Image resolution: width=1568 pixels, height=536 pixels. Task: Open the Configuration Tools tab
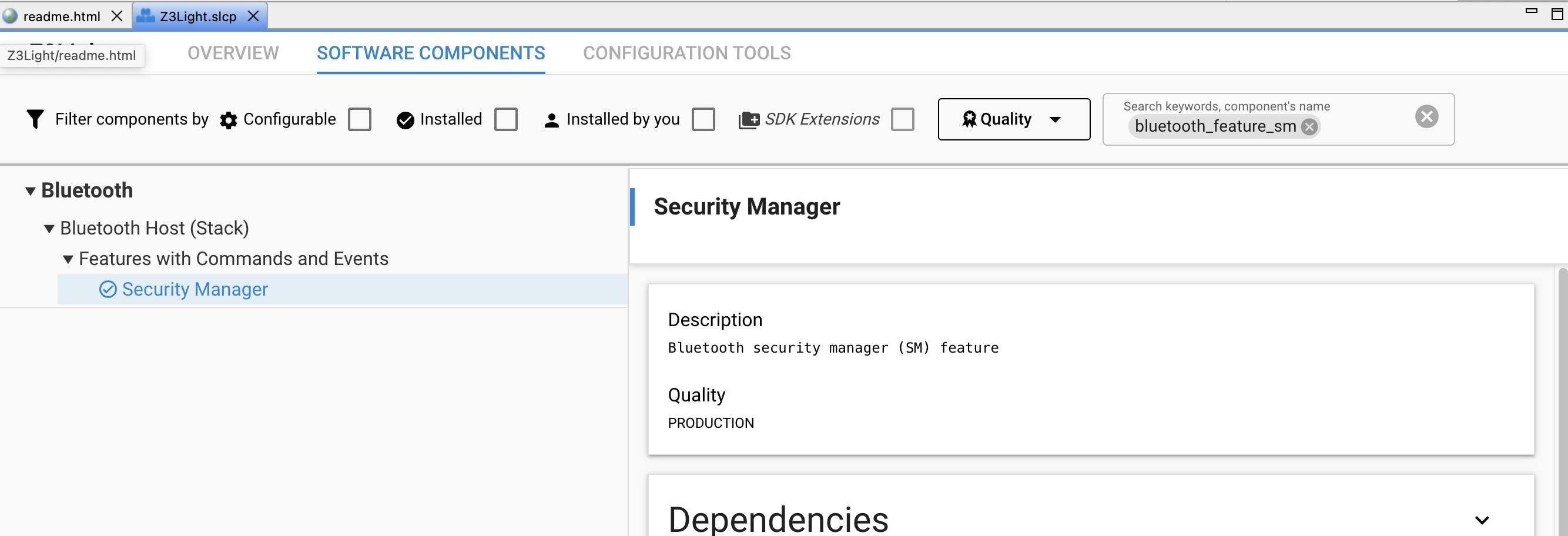click(x=686, y=53)
